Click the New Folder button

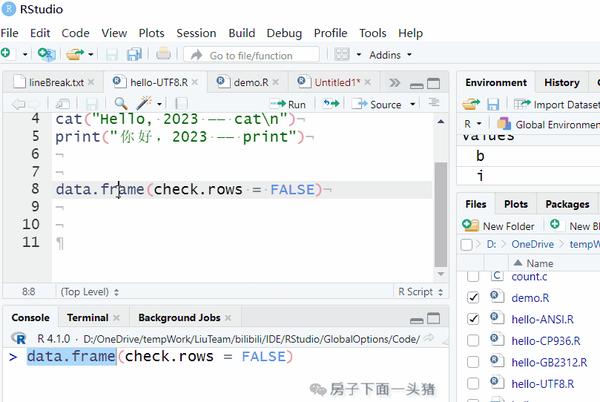(498, 226)
